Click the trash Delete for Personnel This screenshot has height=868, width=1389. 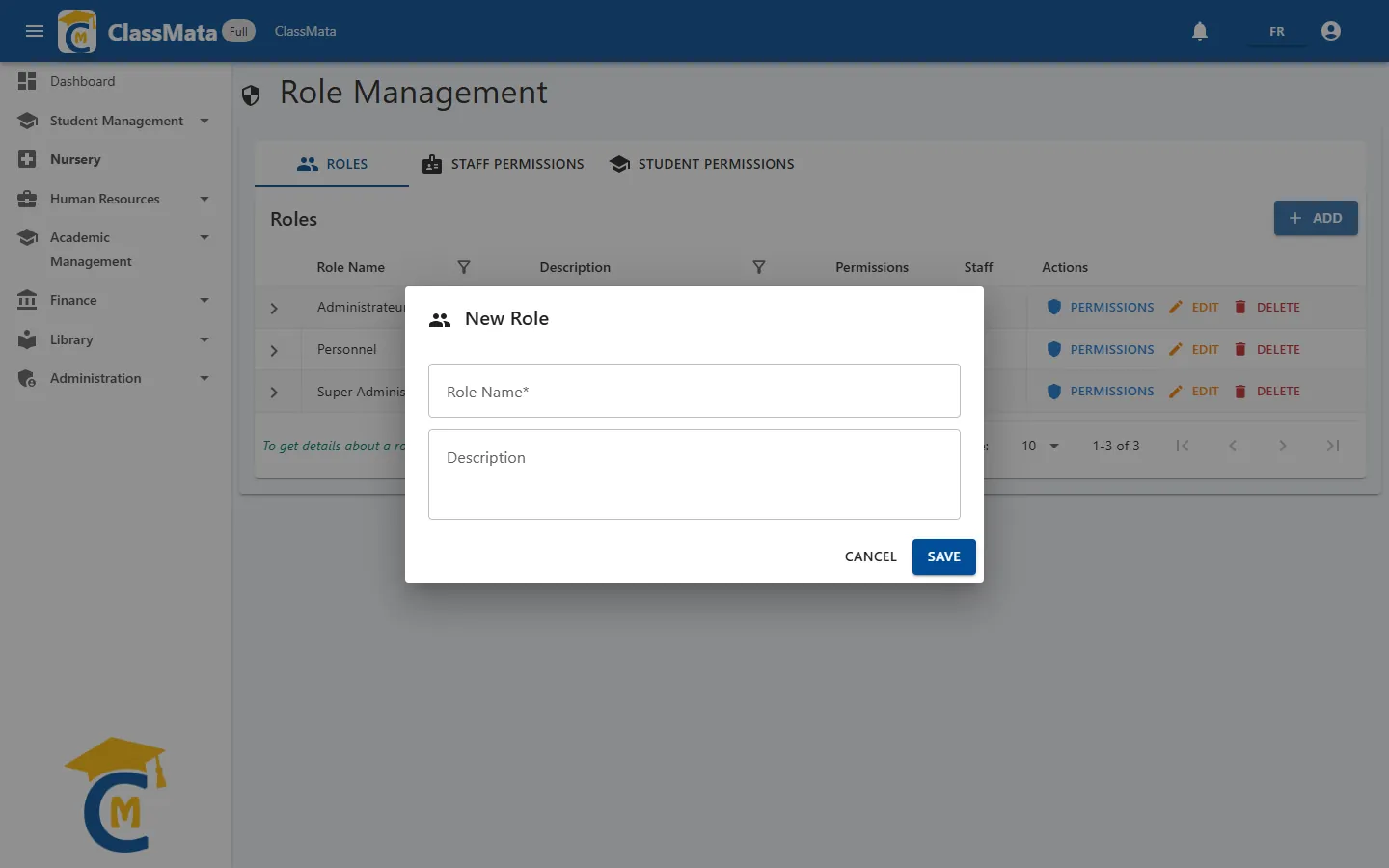coord(1267,349)
